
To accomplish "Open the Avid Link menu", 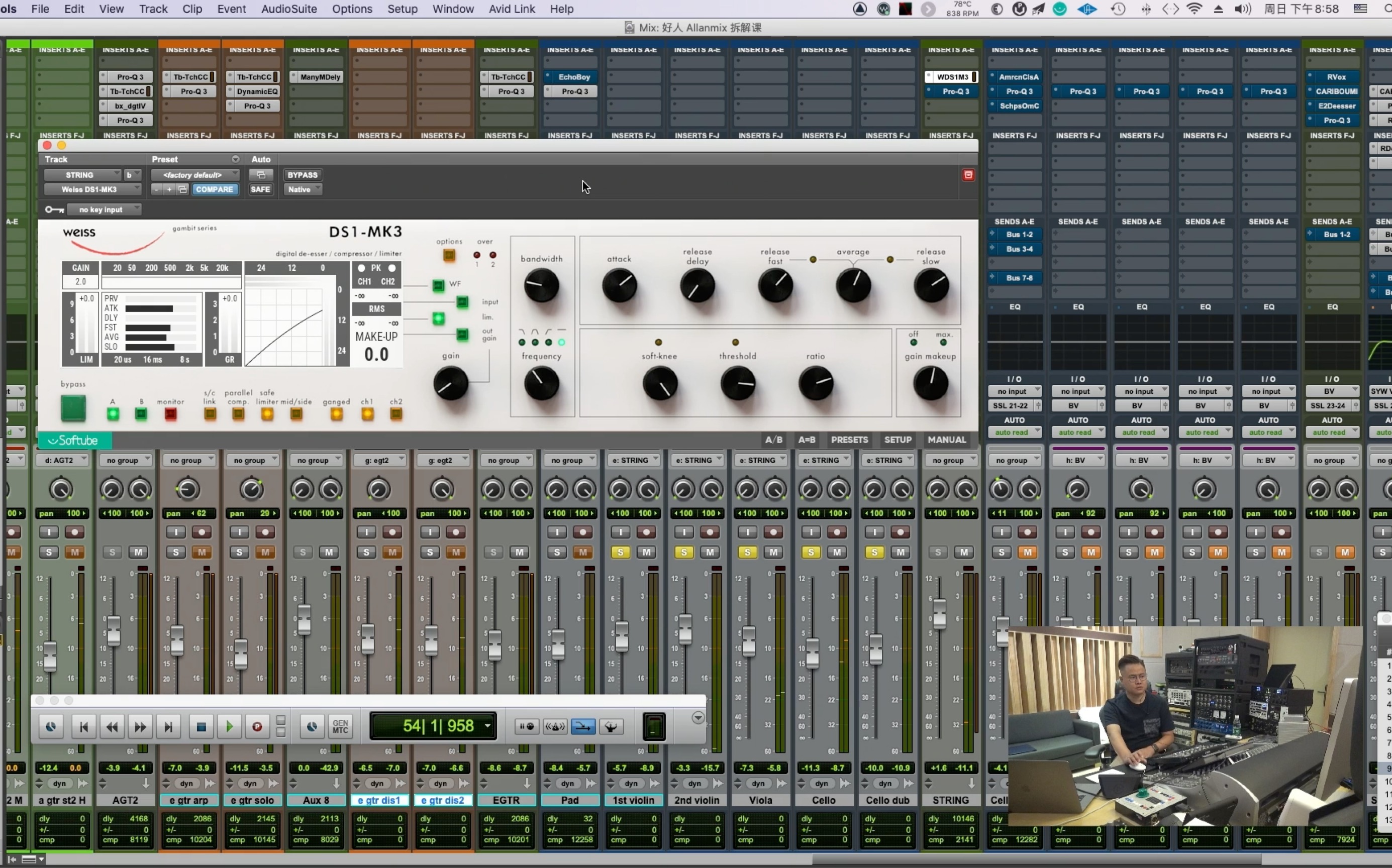I will [x=512, y=9].
